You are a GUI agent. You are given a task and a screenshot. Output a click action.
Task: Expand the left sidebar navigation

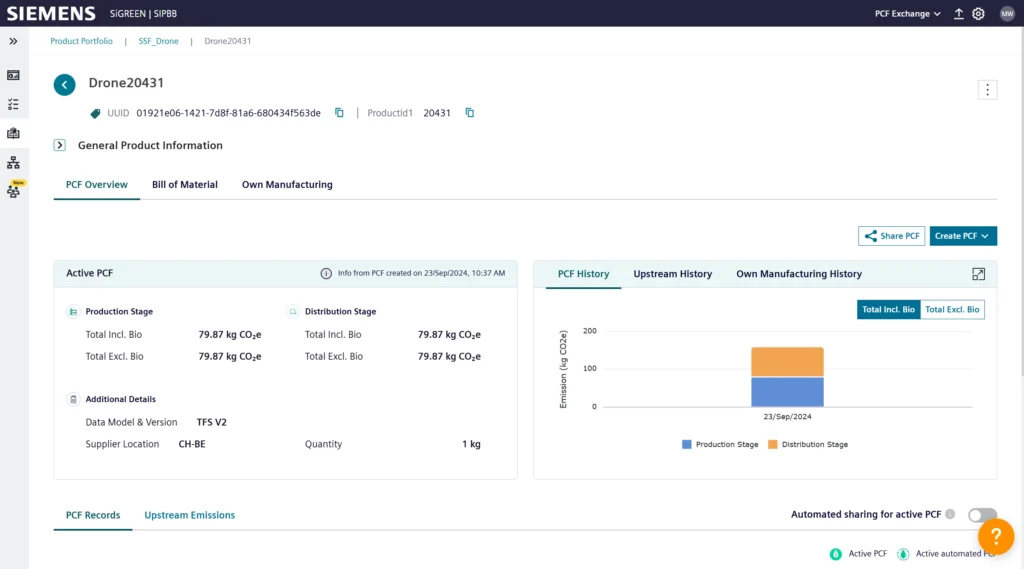pyautogui.click(x=13, y=41)
